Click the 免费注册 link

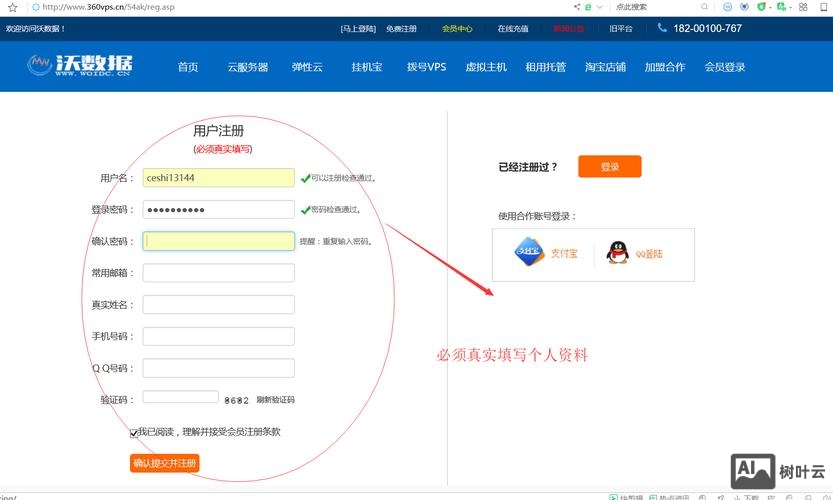(401, 29)
